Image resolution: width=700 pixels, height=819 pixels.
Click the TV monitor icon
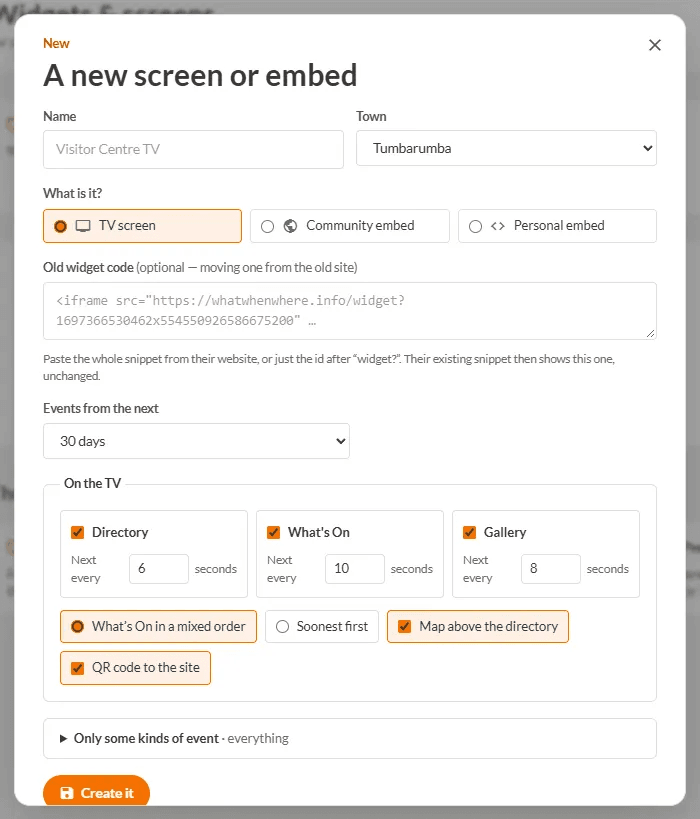(83, 226)
